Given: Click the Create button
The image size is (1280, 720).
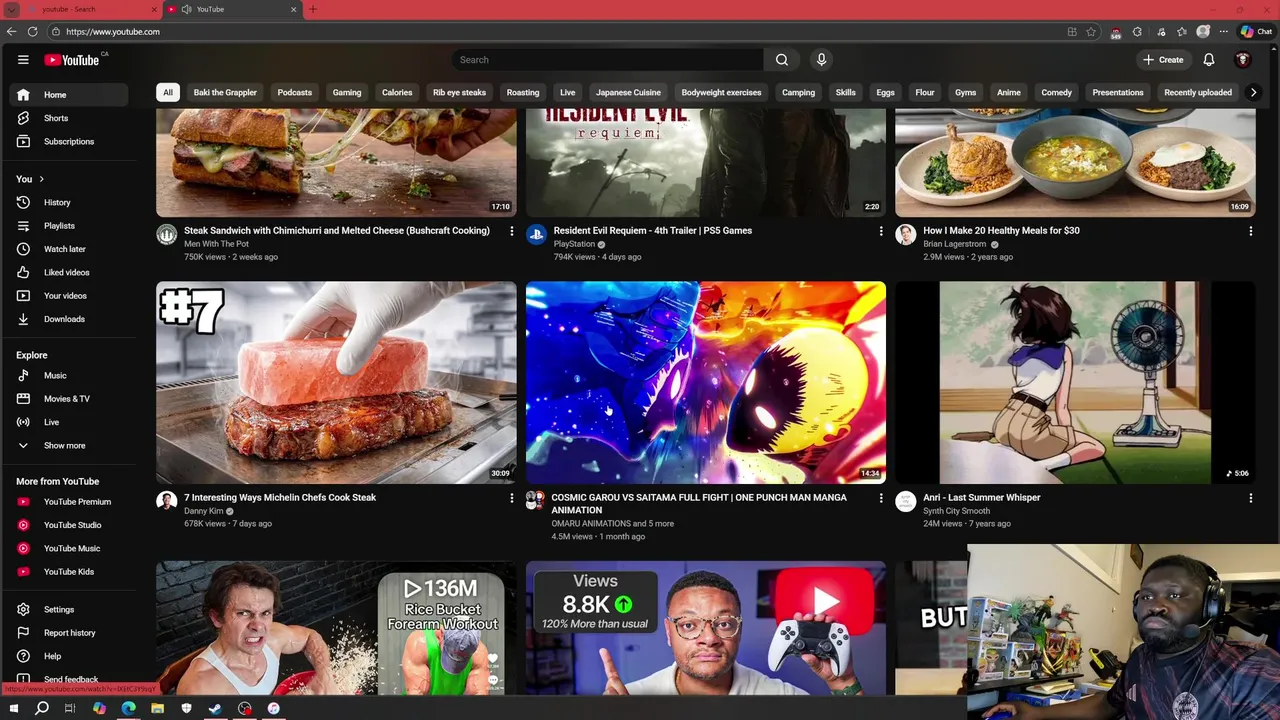Looking at the screenshot, I should 1163,60.
